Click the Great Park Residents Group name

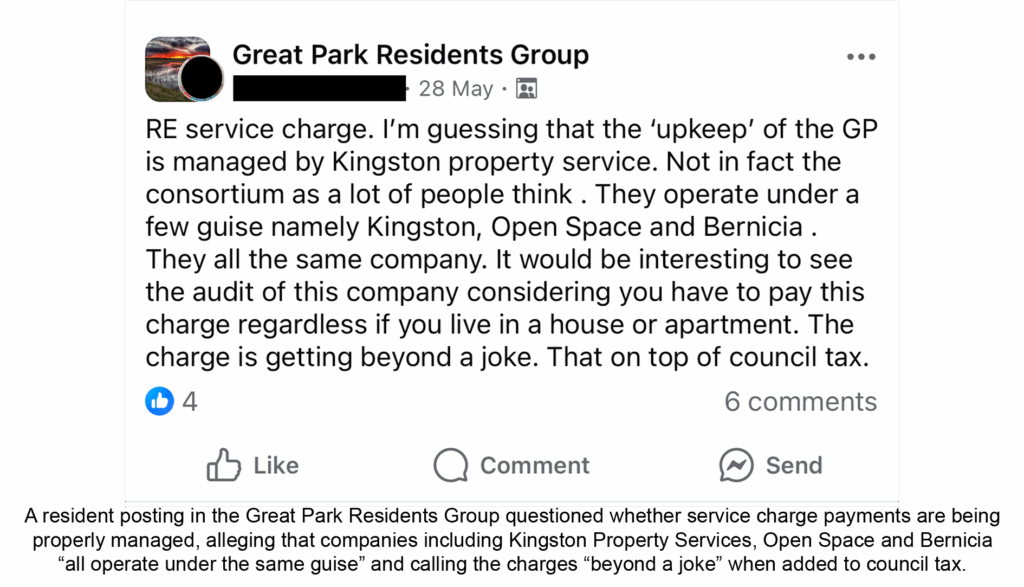coord(410,55)
